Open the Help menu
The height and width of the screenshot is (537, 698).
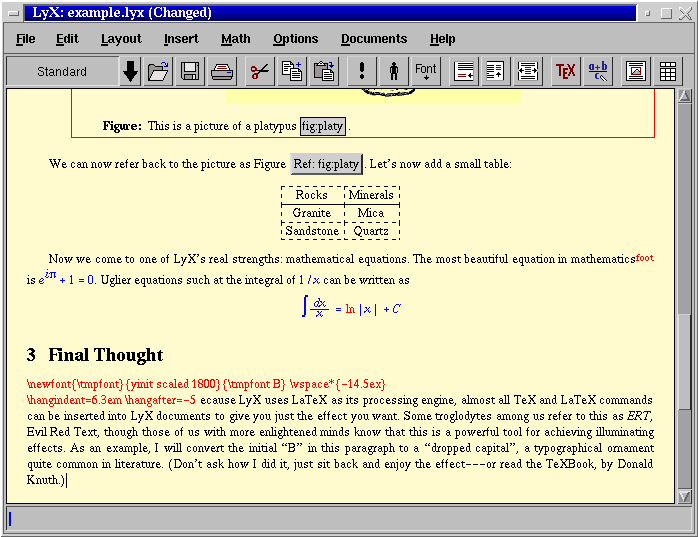coord(442,39)
